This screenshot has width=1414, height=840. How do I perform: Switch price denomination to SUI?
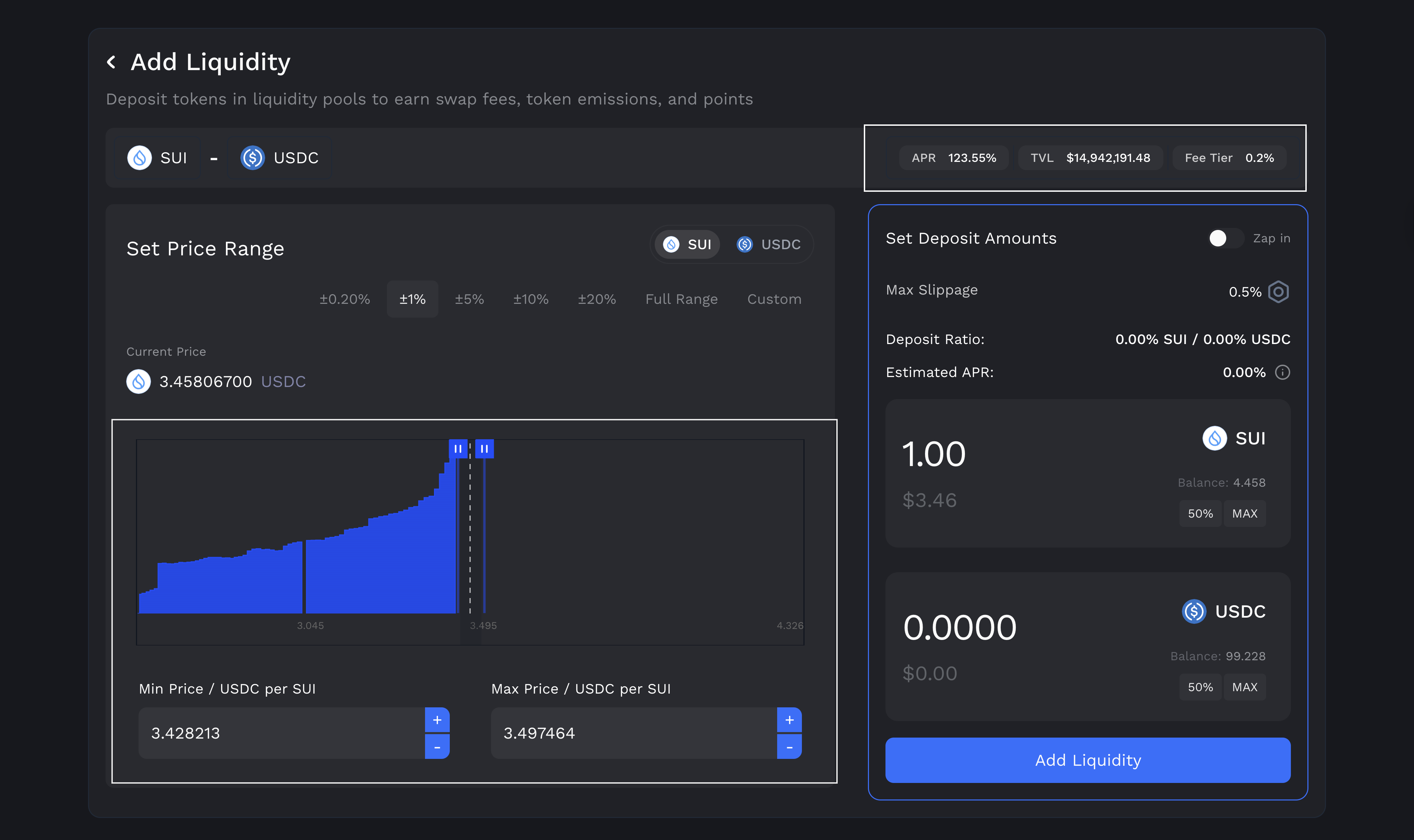tap(687, 244)
